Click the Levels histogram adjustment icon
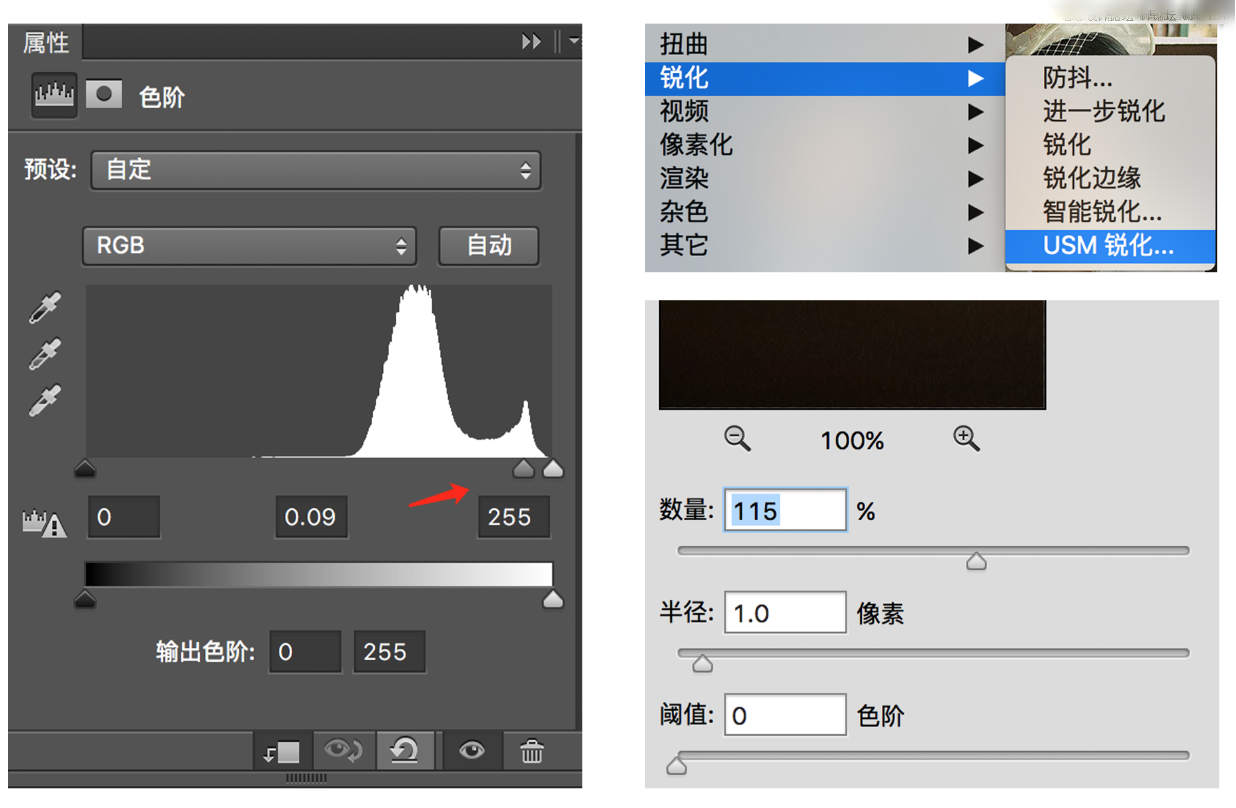The image size is (1236, 808). pyautogui.click(x=54, y=96)
